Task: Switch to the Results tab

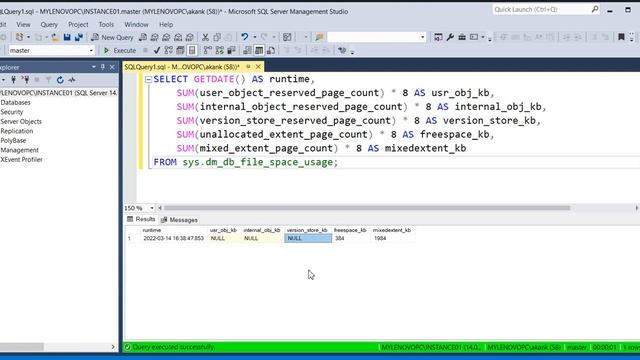Action: [x=141, y=219]
